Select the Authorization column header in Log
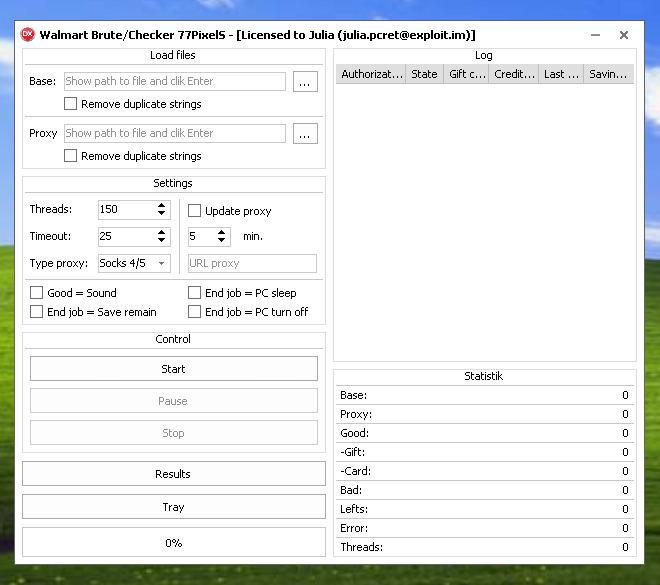 pos(371,74)
